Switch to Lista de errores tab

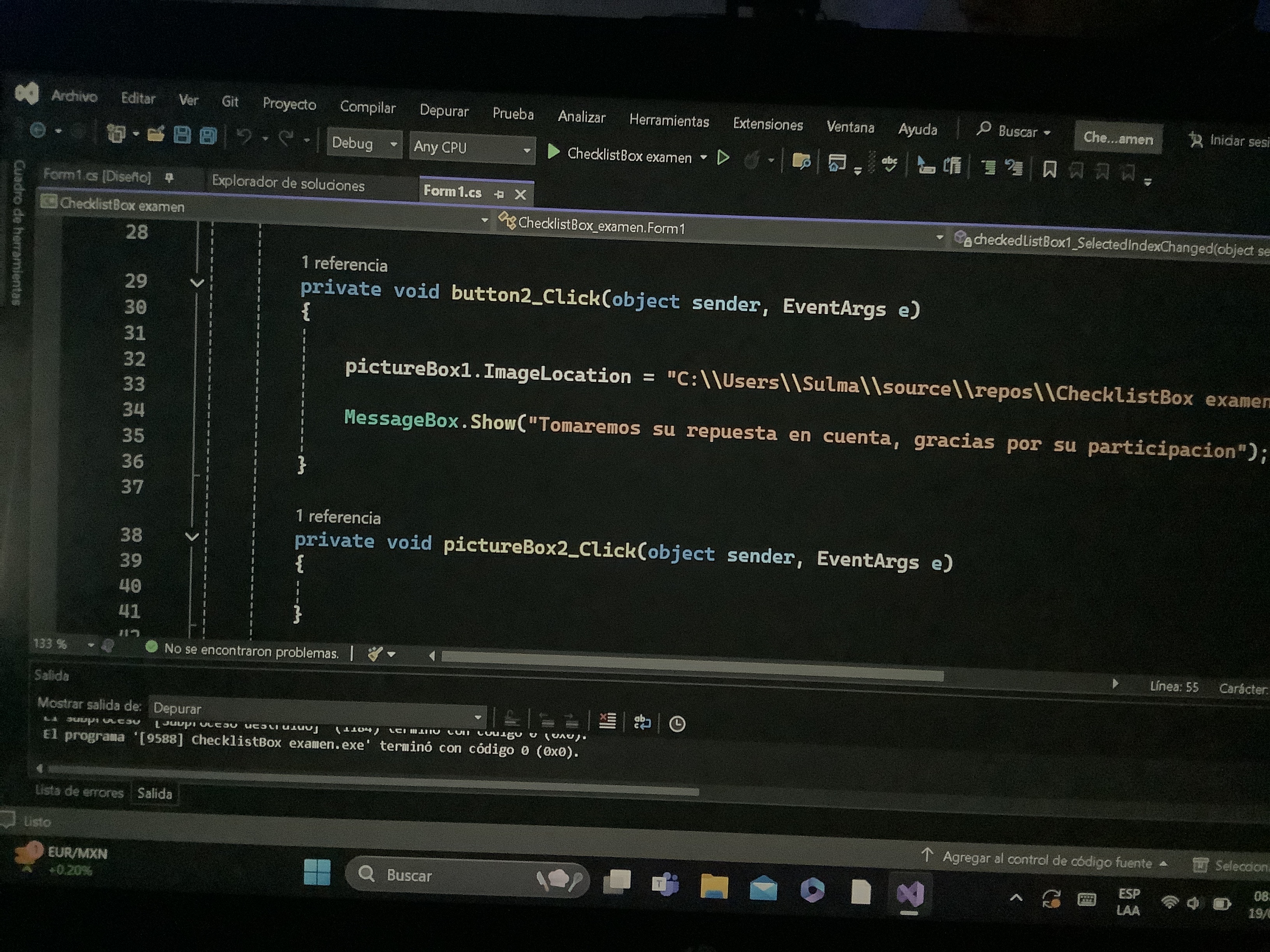pyautogui.click(x=79, y=791)
